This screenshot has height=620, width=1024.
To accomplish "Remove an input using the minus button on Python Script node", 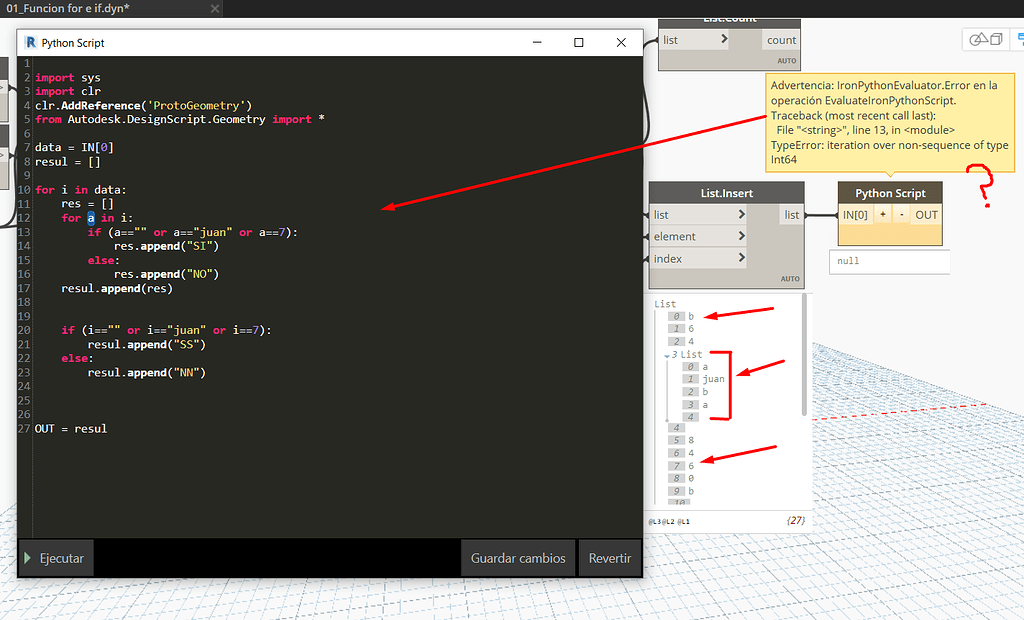I will tap(901, 214).
